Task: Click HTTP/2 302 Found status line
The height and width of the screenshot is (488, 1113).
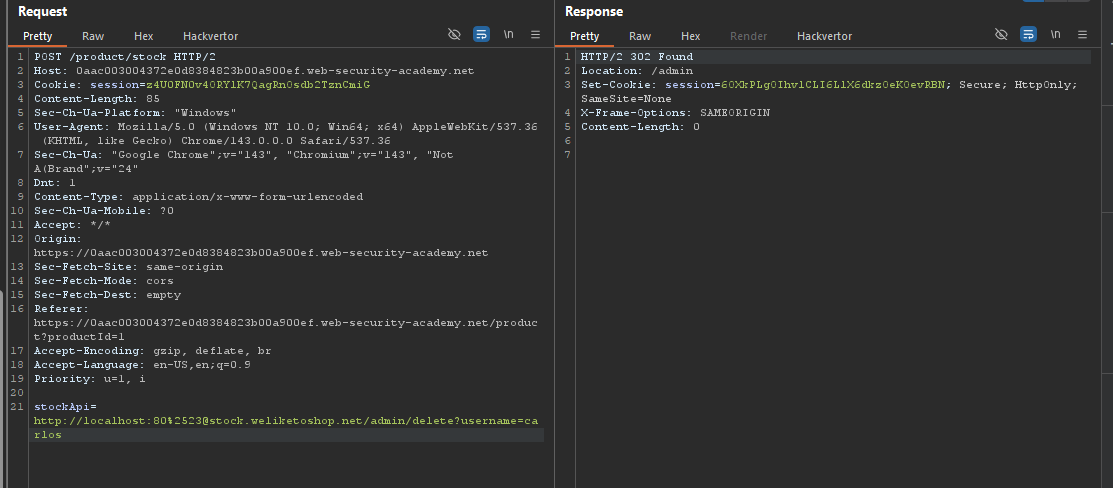Action: point(637,57)
